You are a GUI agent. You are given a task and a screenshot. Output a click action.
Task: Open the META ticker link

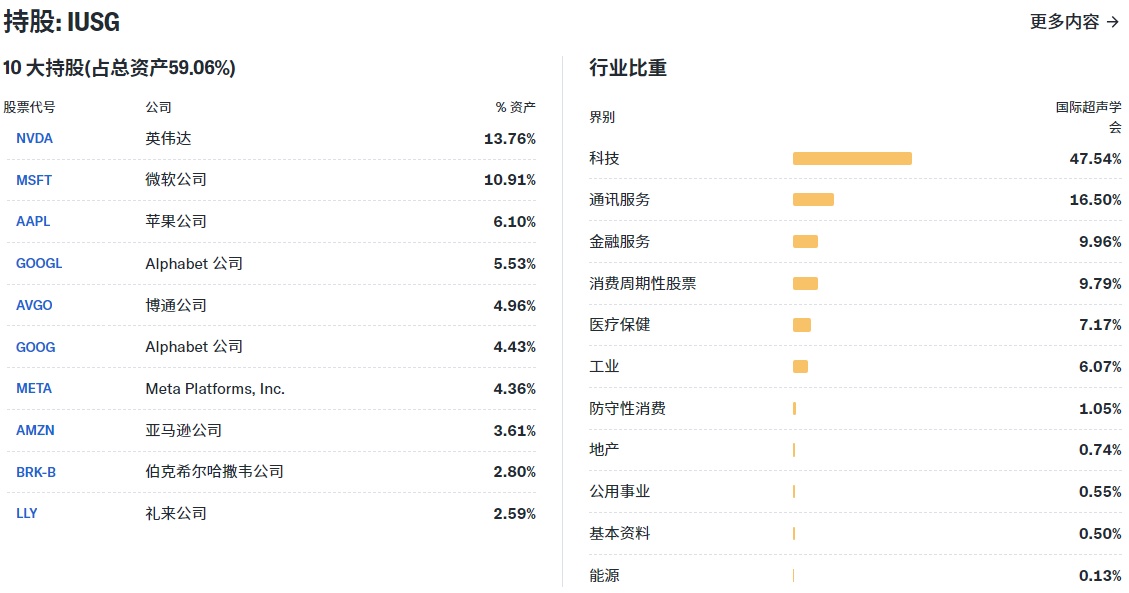click(x=34, y=389)
